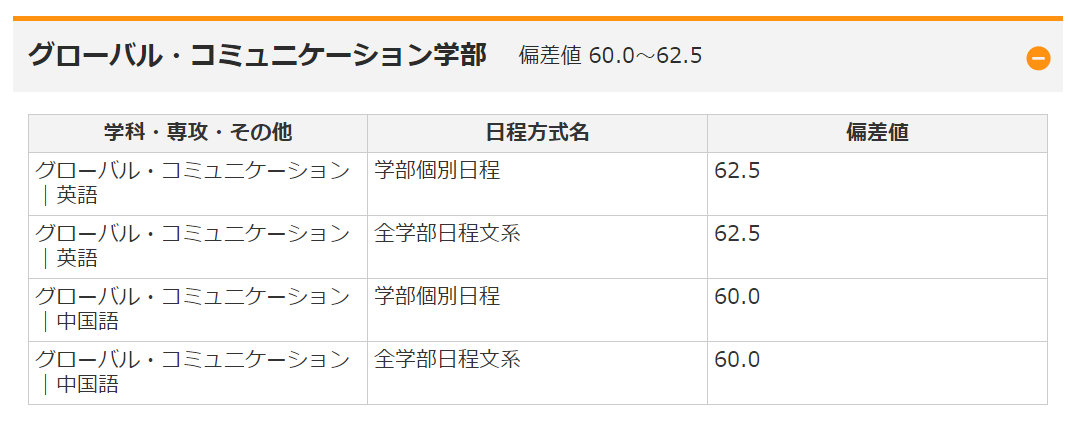The height and width of the screenshot is (431, 1068).
Task: Click the グローバル・コミュニケーション学部 heading title
Action: pos(257,55)
